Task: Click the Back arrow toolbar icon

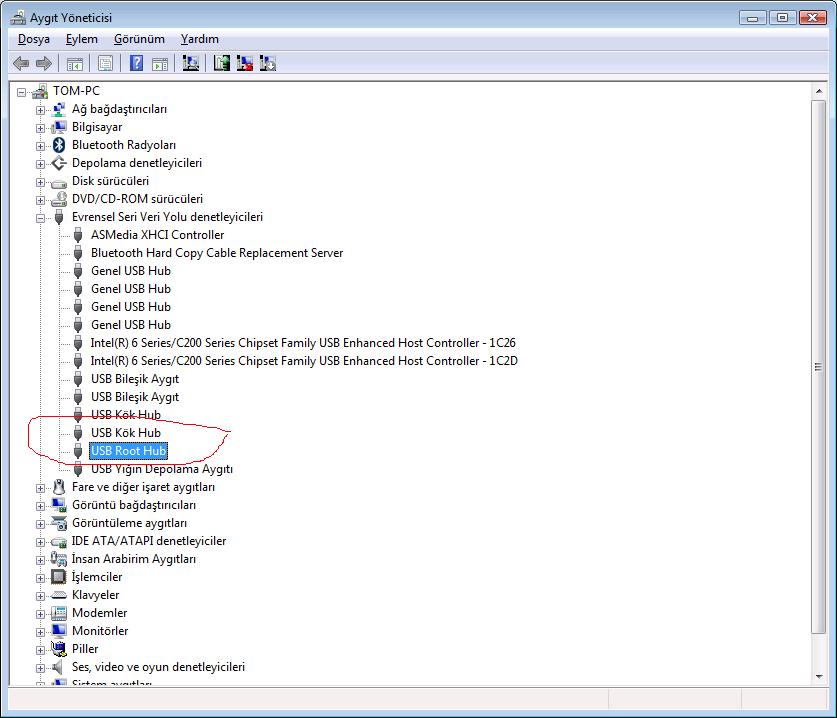Action: click(x=20, y=63)
